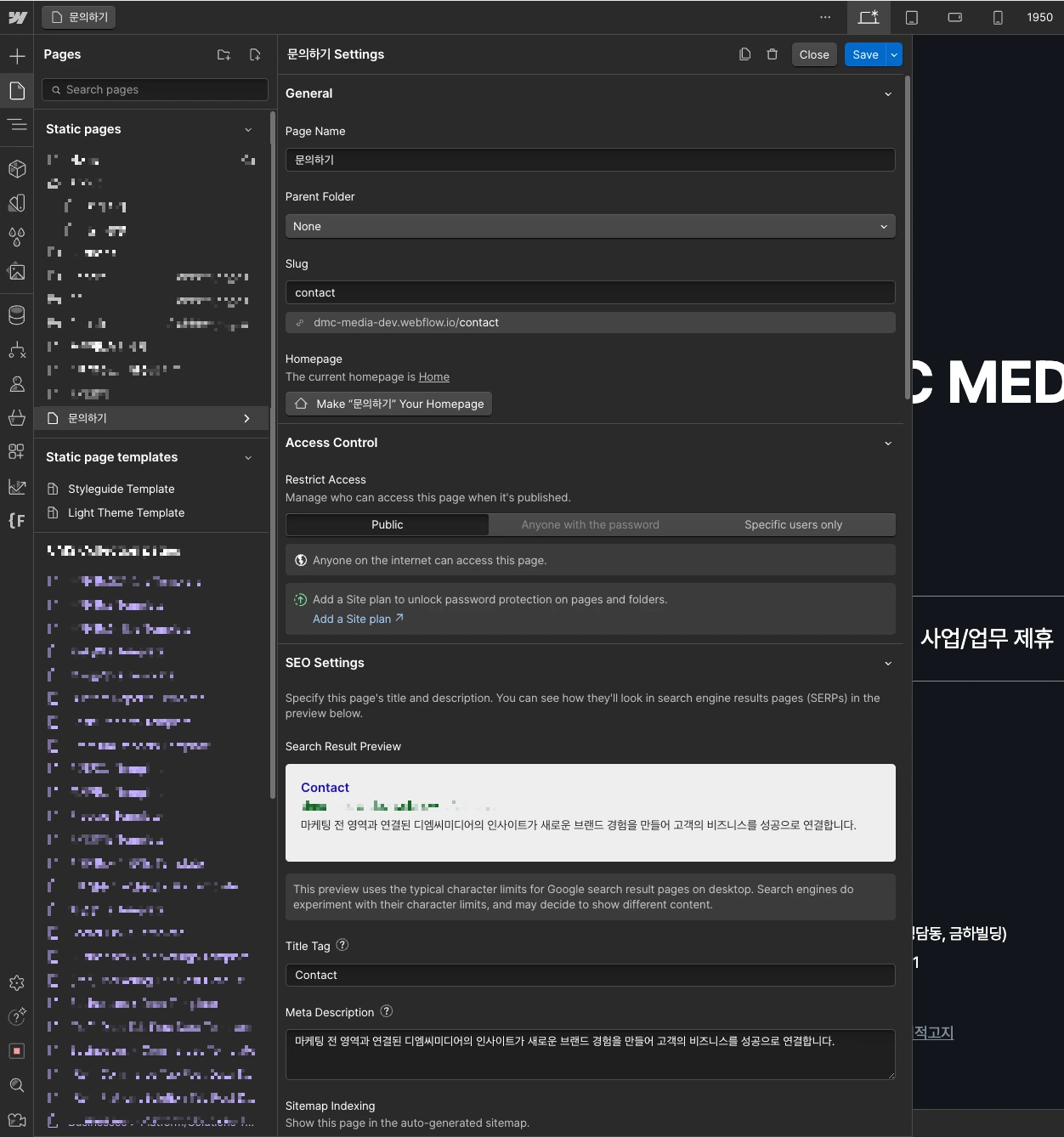
Task: Duplicate this page from settings header
Action: (x=745, y=54)
